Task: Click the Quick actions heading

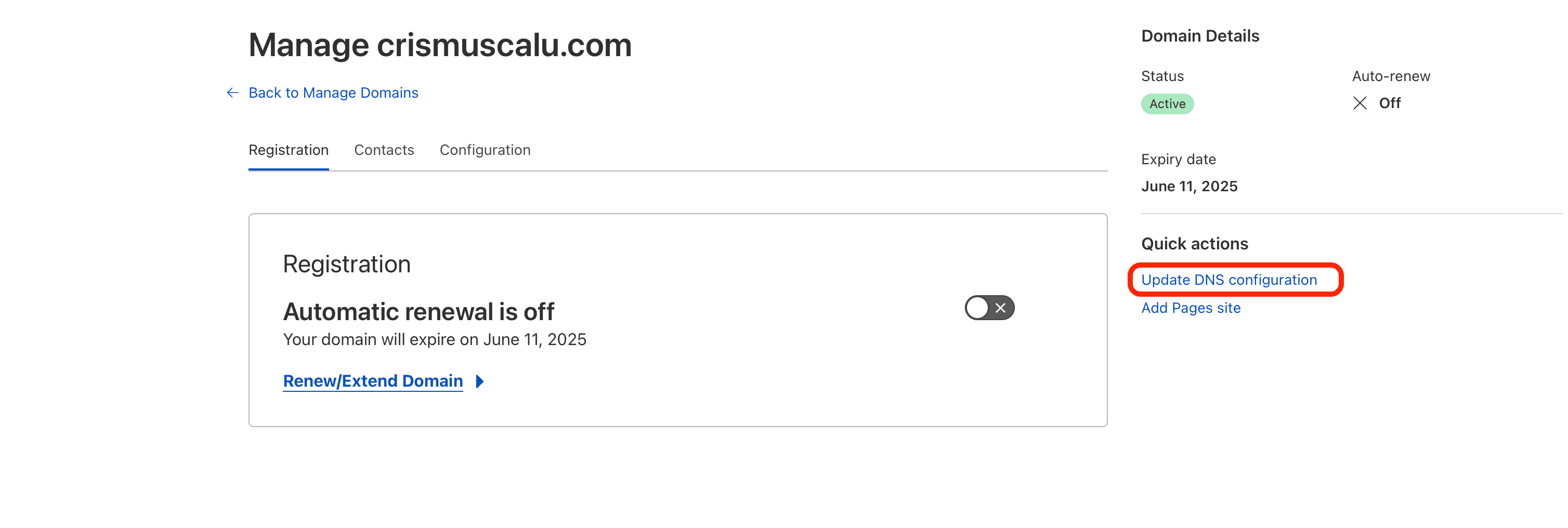Action: 1194,243
